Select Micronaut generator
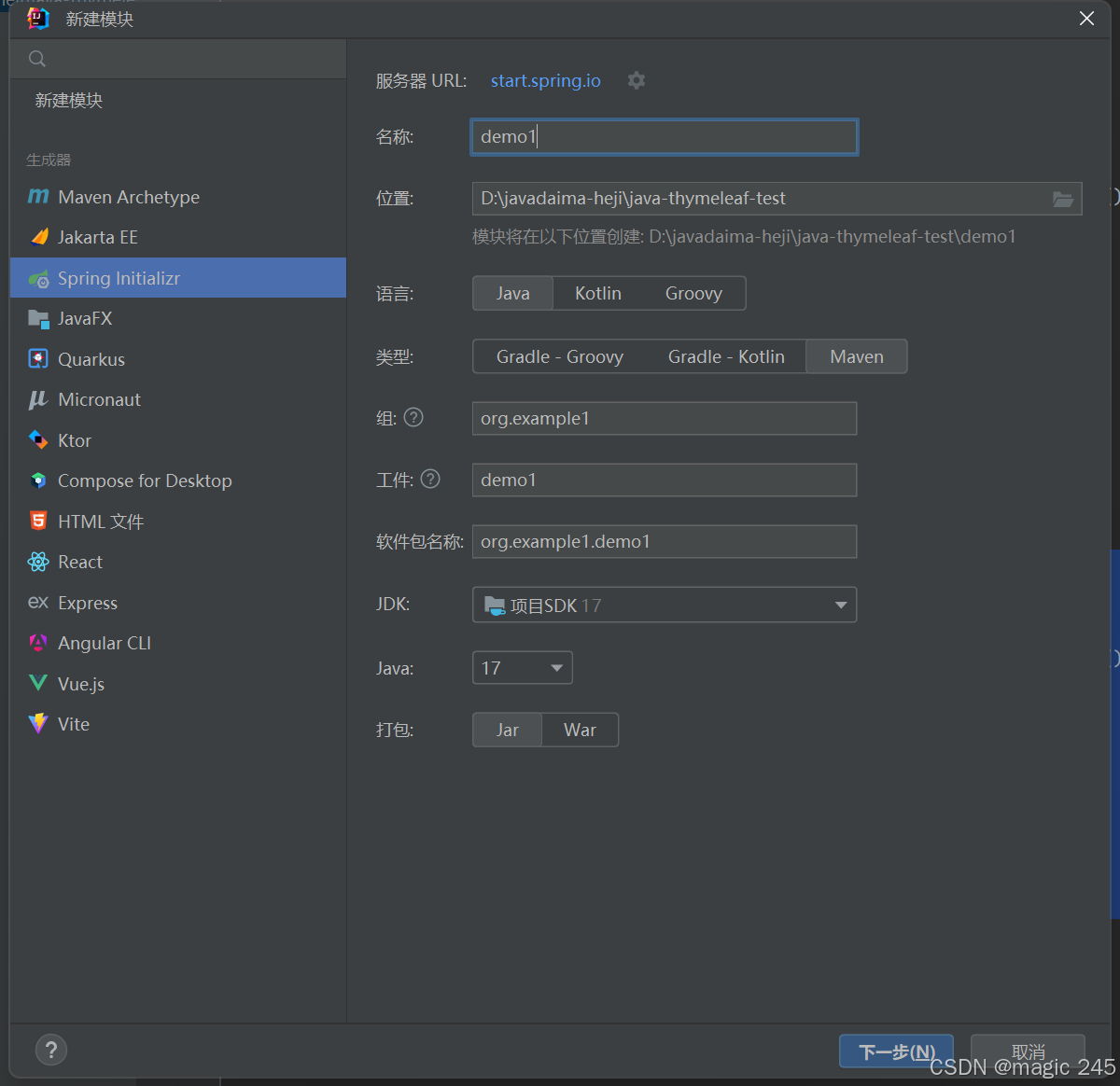This screenshot has height=1086, width=1120. [178, 399]
